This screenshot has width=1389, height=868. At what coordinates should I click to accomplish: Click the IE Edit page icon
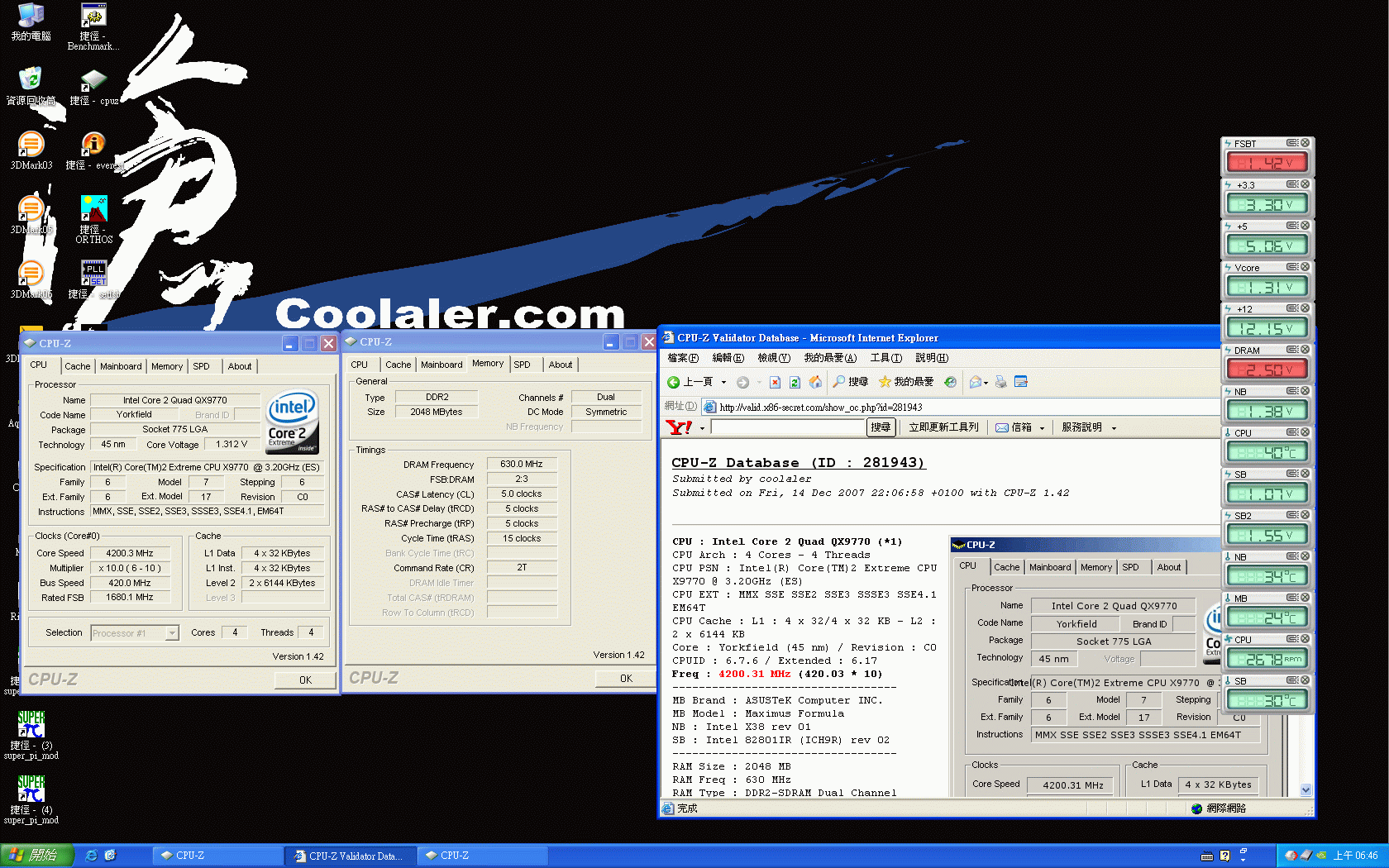click(x=1021, y=382)
